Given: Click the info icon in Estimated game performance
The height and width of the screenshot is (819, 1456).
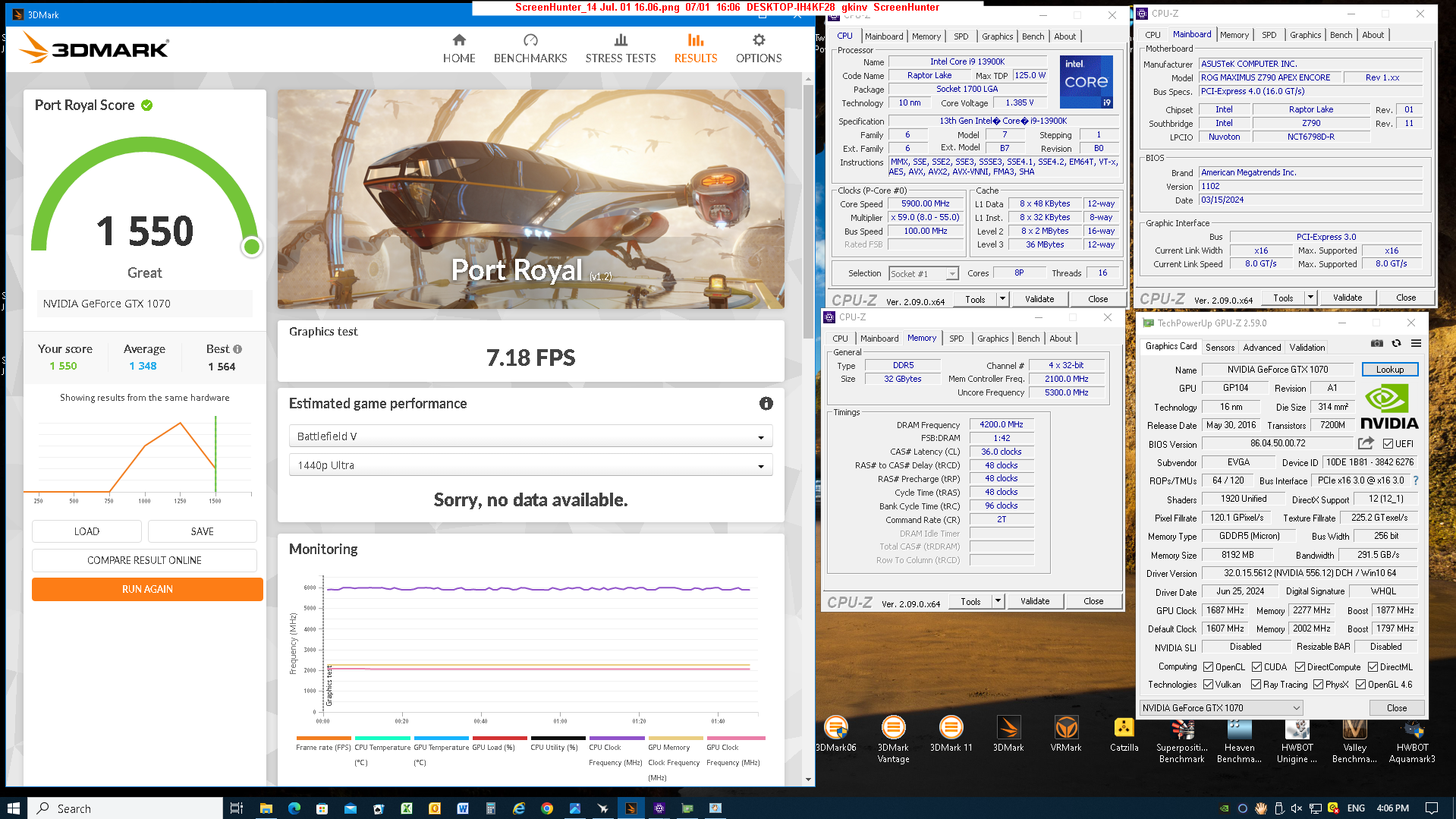Looking at the screenshot, I should 766,404.
